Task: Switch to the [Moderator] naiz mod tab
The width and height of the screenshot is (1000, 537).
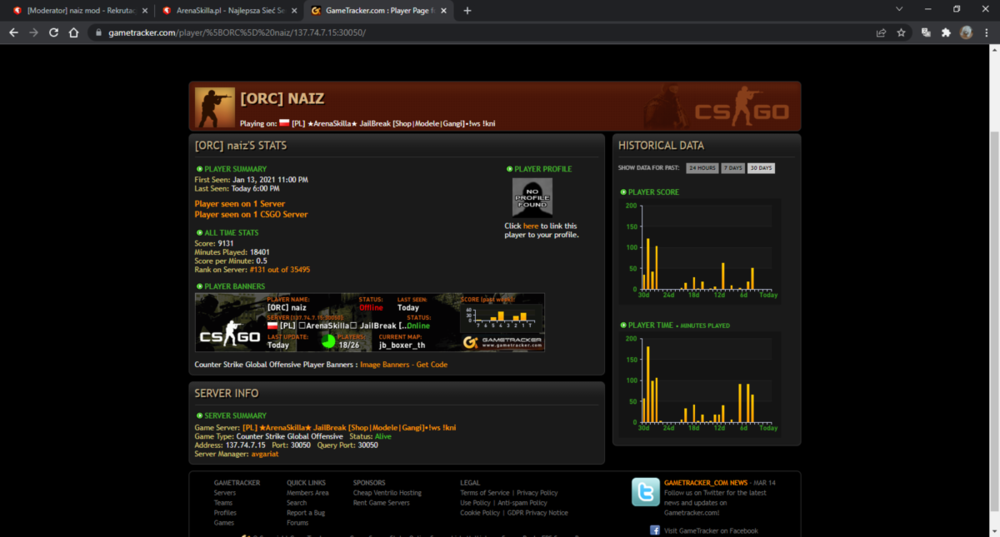Action: click(x=80, y=10)
